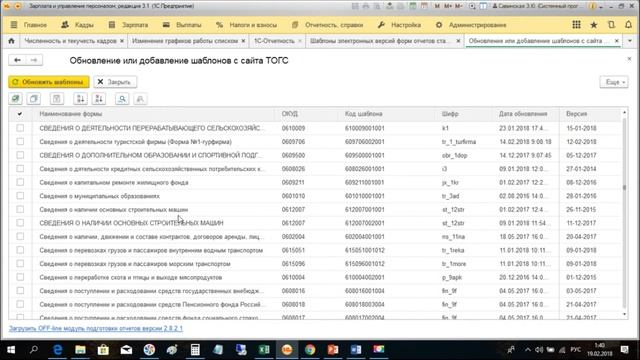The width and height of the screenshot is (640, 360).
Task: Close the Изменение графиков работы tab
Action: click(243, 41)
